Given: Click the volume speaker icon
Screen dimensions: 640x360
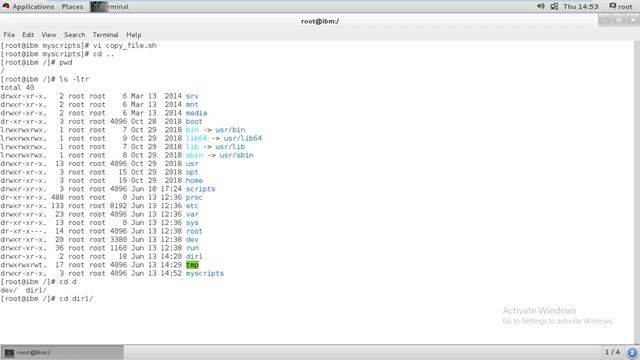Looking at the screenshot, I should point(540,6).
